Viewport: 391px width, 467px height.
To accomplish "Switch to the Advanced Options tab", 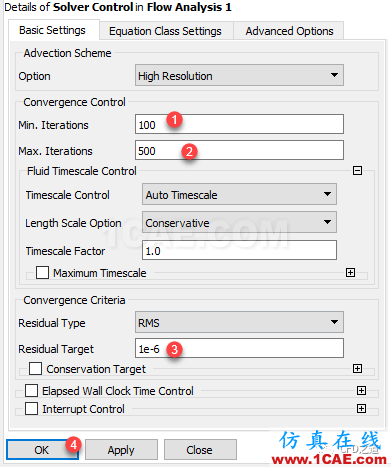I will click(x=289, y=31).
